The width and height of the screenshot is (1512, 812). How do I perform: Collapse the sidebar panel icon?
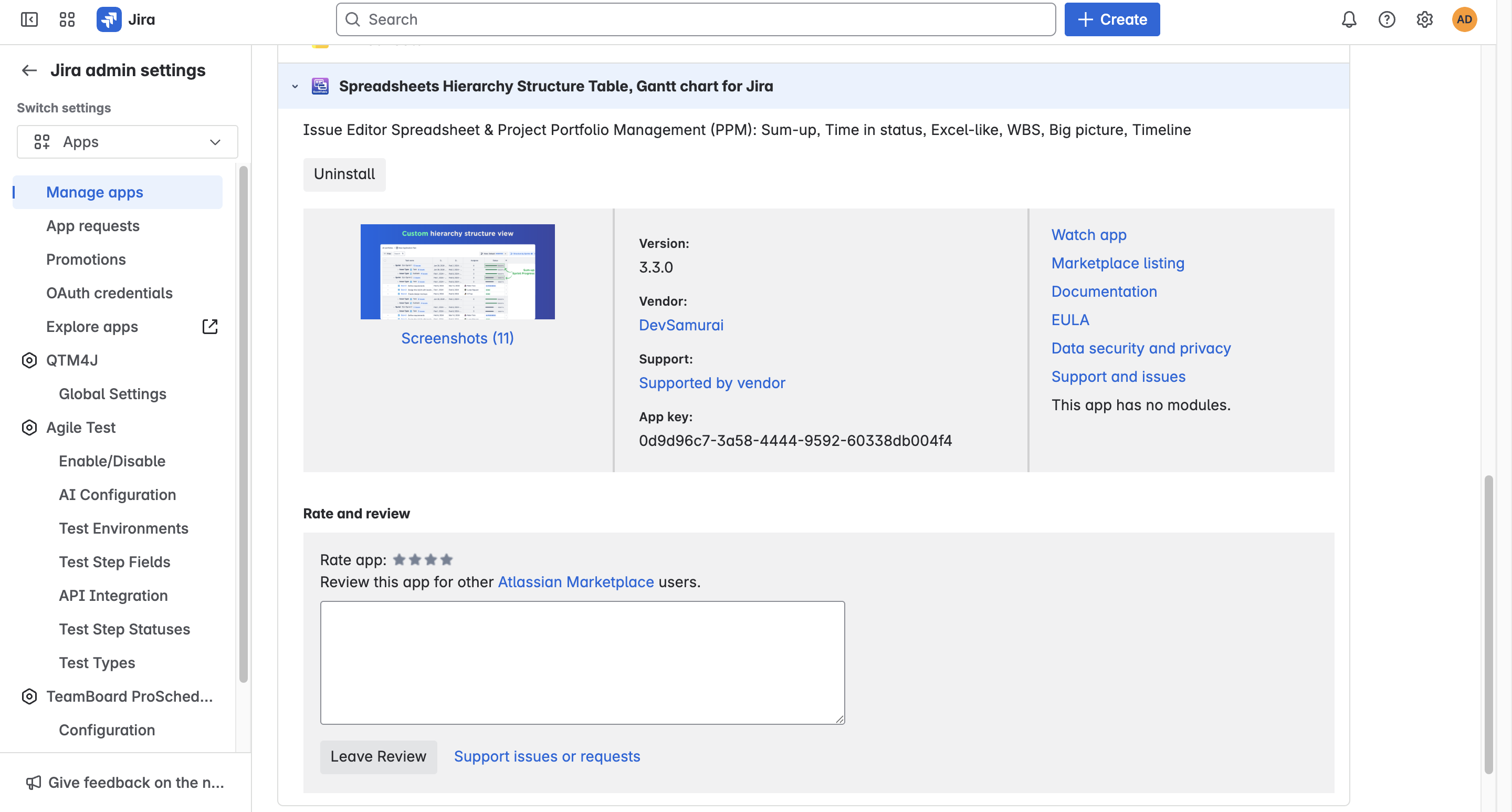pyautogui.click(x=29, y=19)
